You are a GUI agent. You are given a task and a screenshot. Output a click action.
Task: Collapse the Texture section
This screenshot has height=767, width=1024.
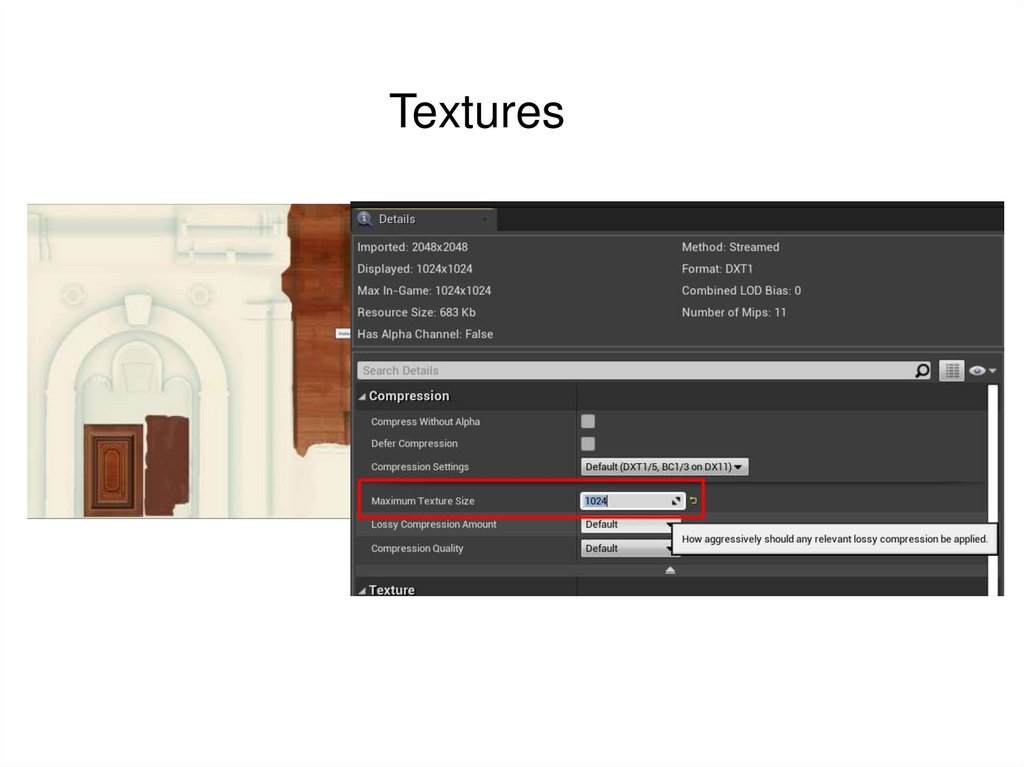(x=362, y=591)
